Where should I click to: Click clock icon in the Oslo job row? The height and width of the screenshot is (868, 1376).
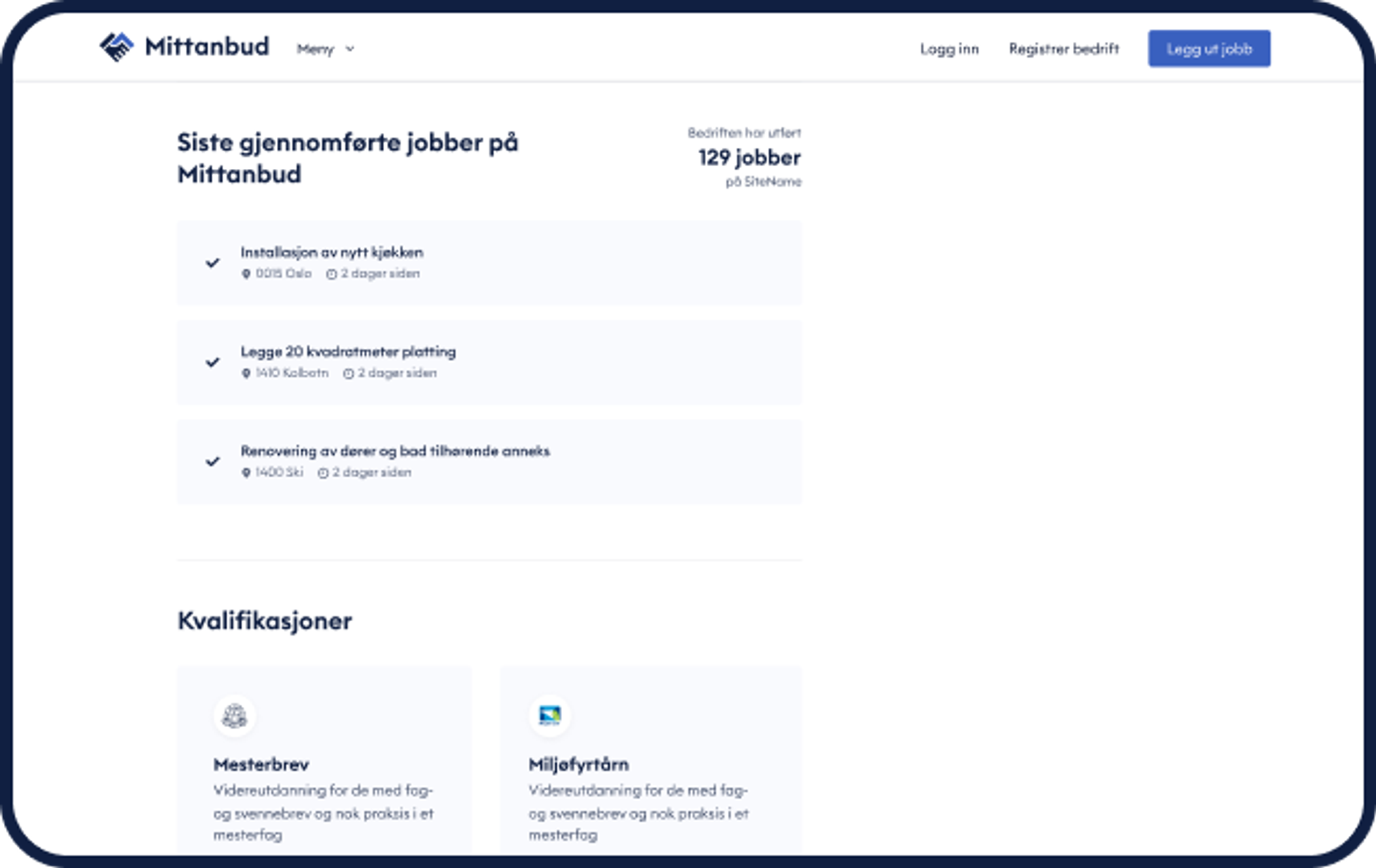332,274
